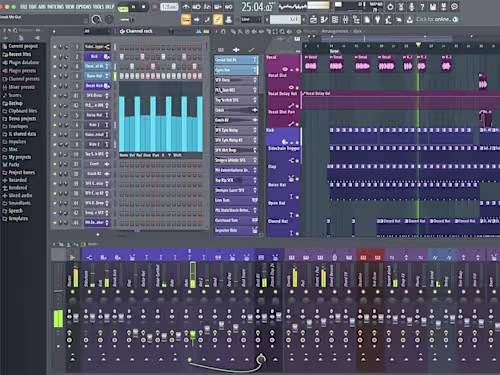This screenshot has width=500, height=375.
Task: Select the Vocal Delay Vol automation clip
Action: pyautogui.click(x=400, y=94)
